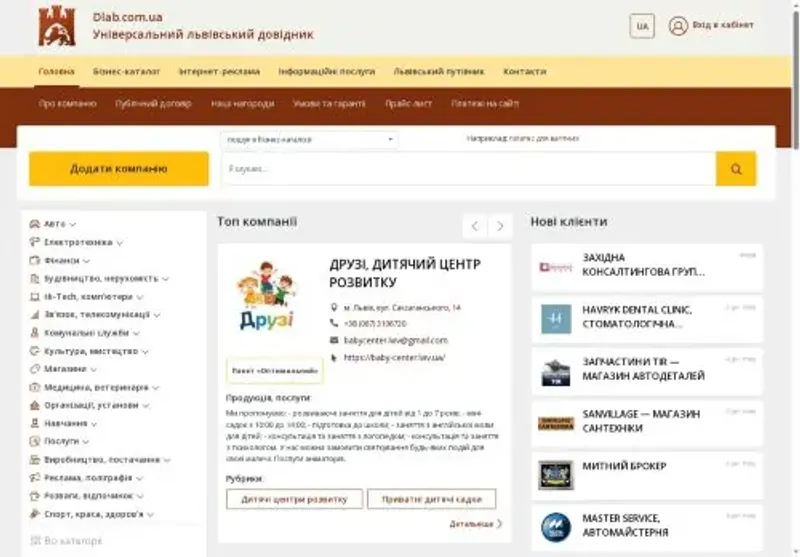Click the Додати компанію yellow button
This screenshot has height=557, width=800.
point(119,169)
